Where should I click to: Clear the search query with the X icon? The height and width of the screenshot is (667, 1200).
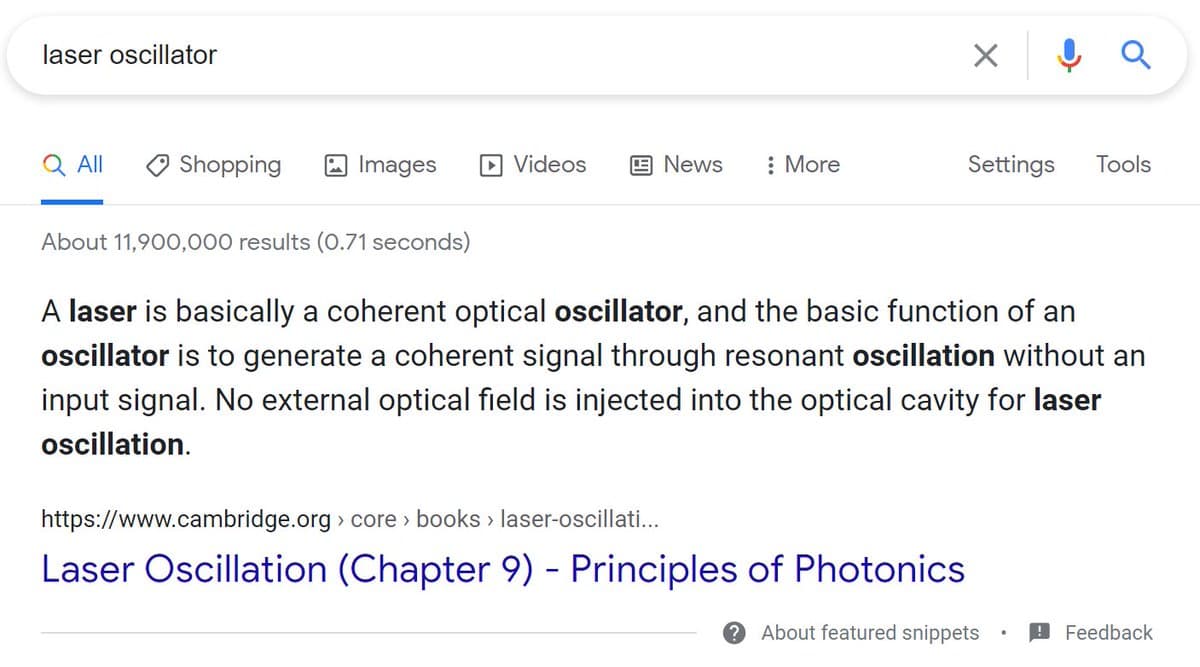click(x=985, y=55)
